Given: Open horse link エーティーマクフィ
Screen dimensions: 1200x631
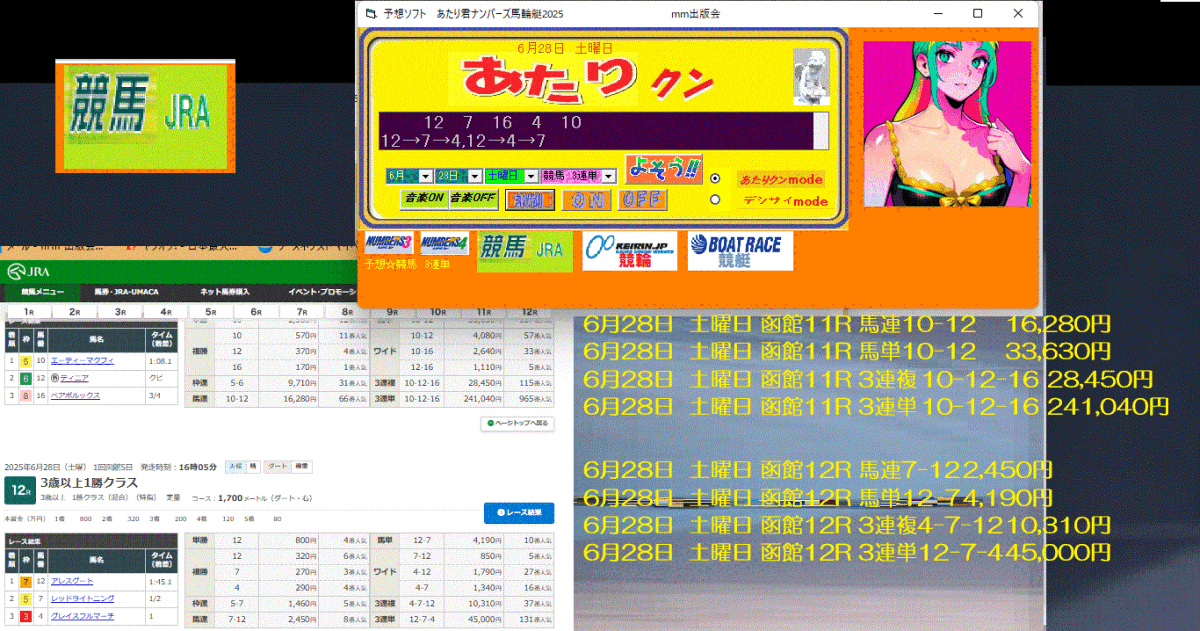Looking at the screenshot, I should tap(82, 360).
